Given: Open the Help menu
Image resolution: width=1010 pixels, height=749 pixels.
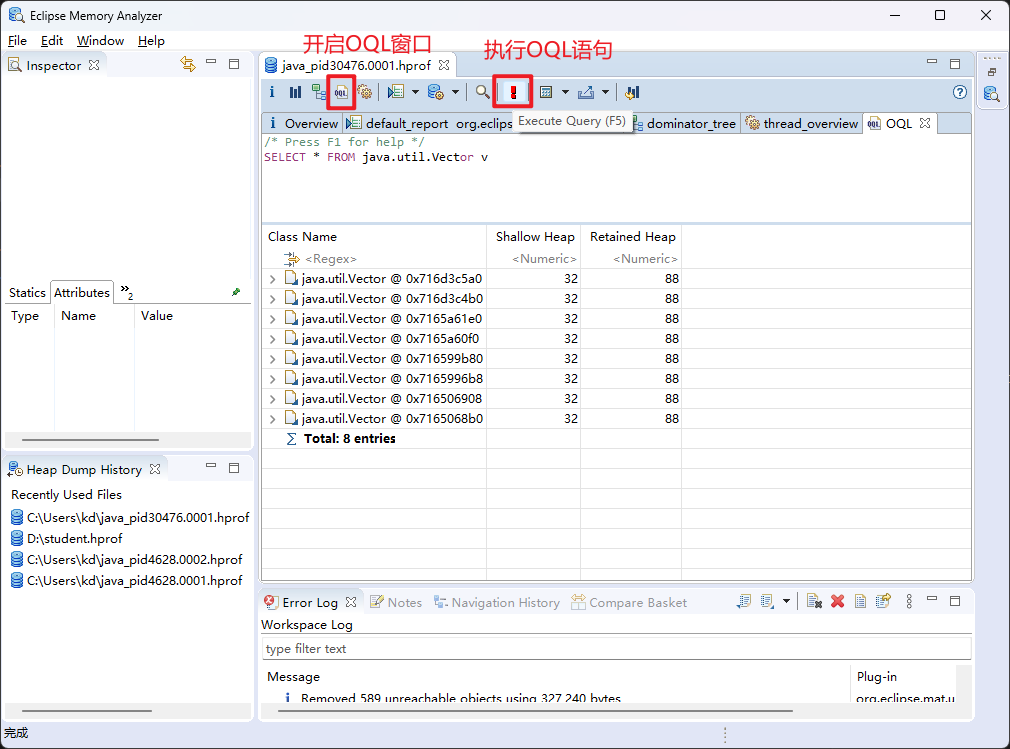Looking at the screenshot, I should pos(151,41).
